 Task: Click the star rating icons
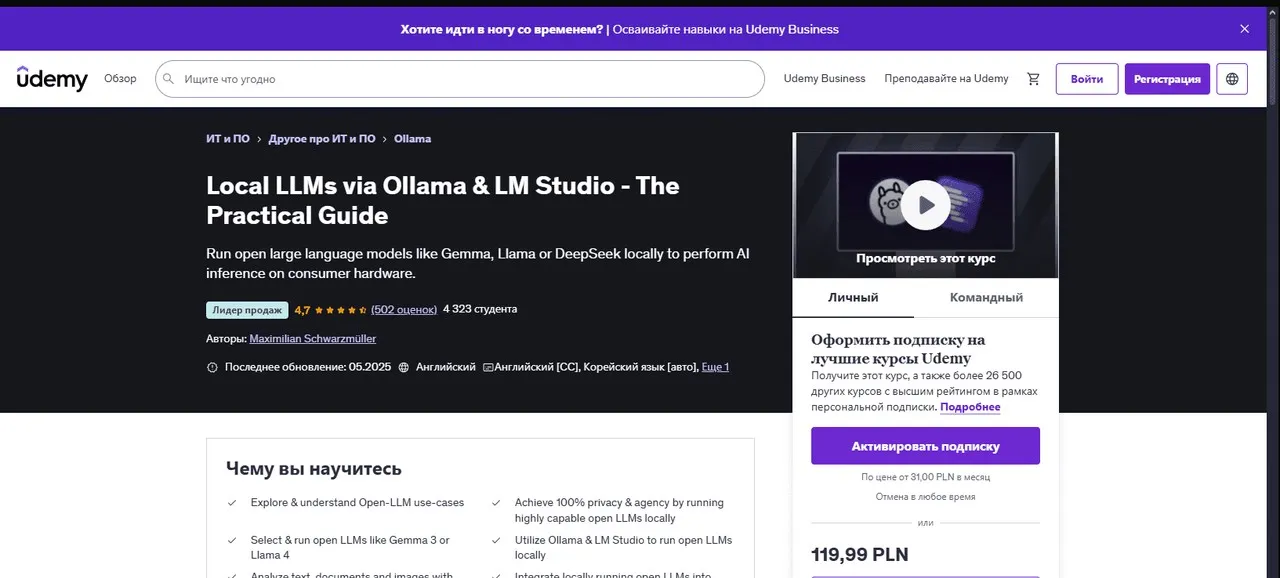point(341,310)
